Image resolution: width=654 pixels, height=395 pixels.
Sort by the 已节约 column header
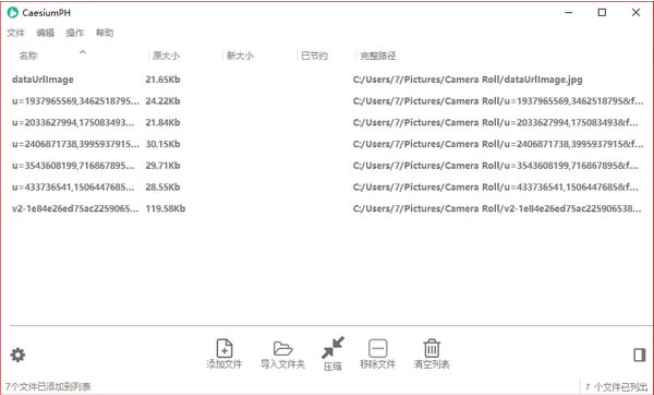coord(314,55)
